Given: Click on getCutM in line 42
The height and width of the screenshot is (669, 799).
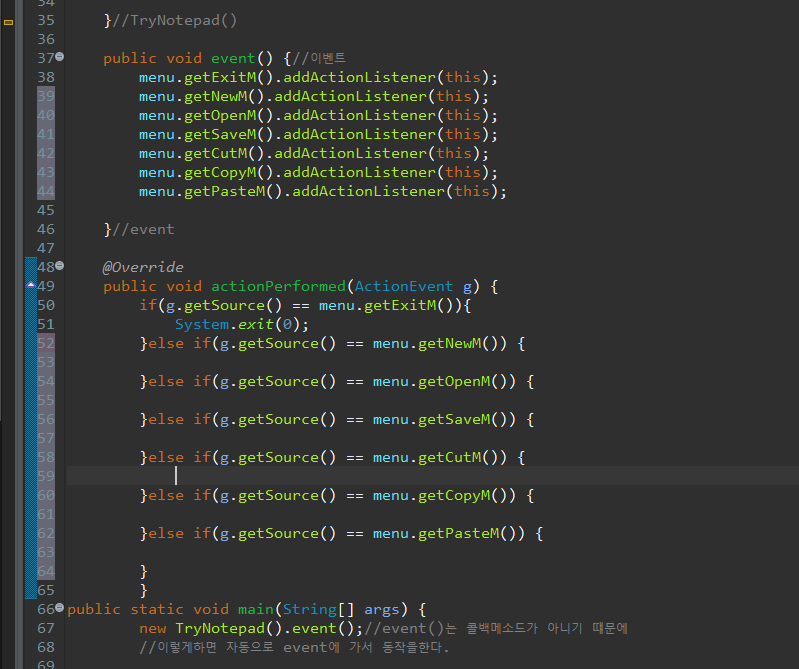Looking at the screenshot, I should [x=216, y=153].
